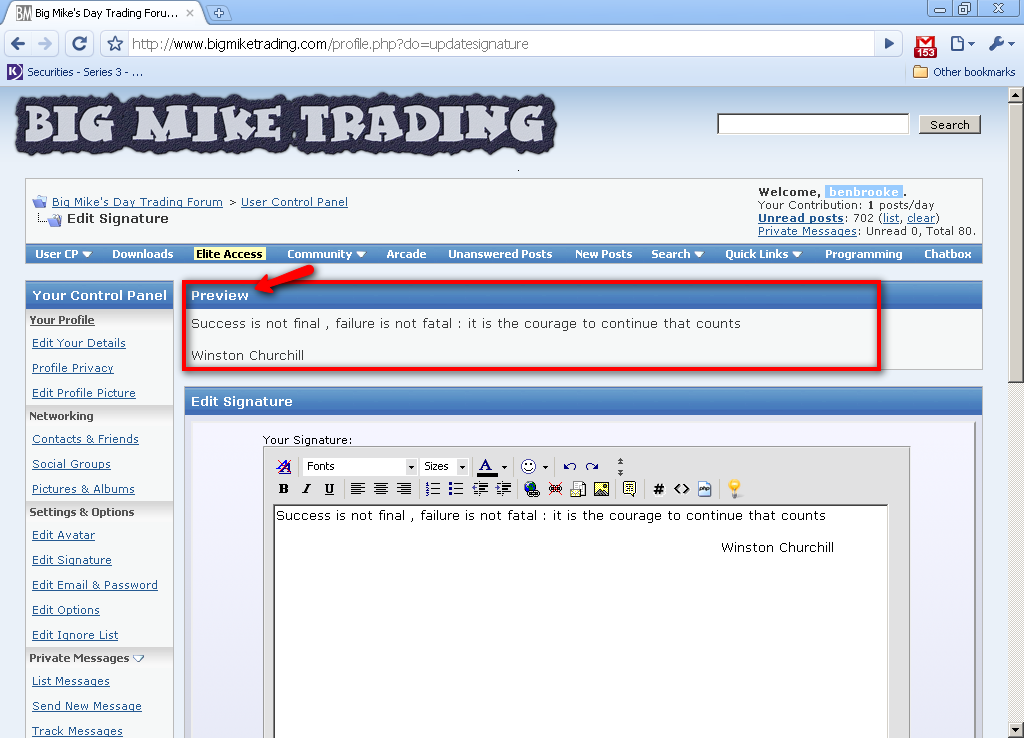Image resolution: width=1024 pixels, height=738 pixels.
Task: Open Contacts & Friends link
Action: (x=86, y=439)
